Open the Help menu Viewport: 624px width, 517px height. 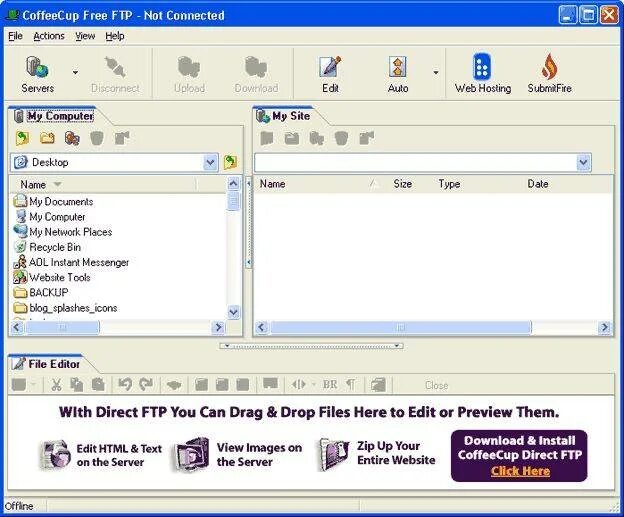tap(115, 36)
